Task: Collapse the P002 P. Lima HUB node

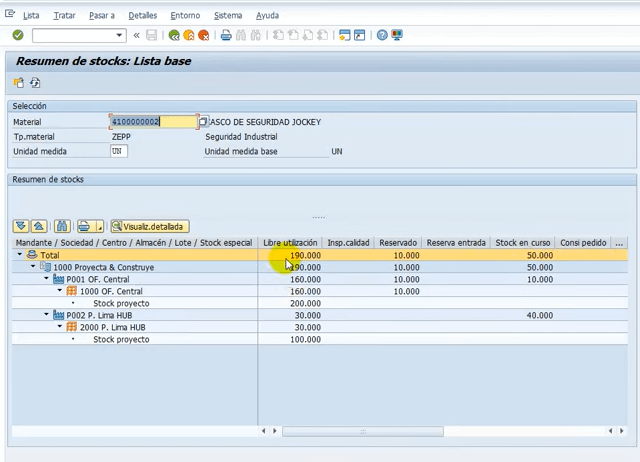Action: (46, 315)
